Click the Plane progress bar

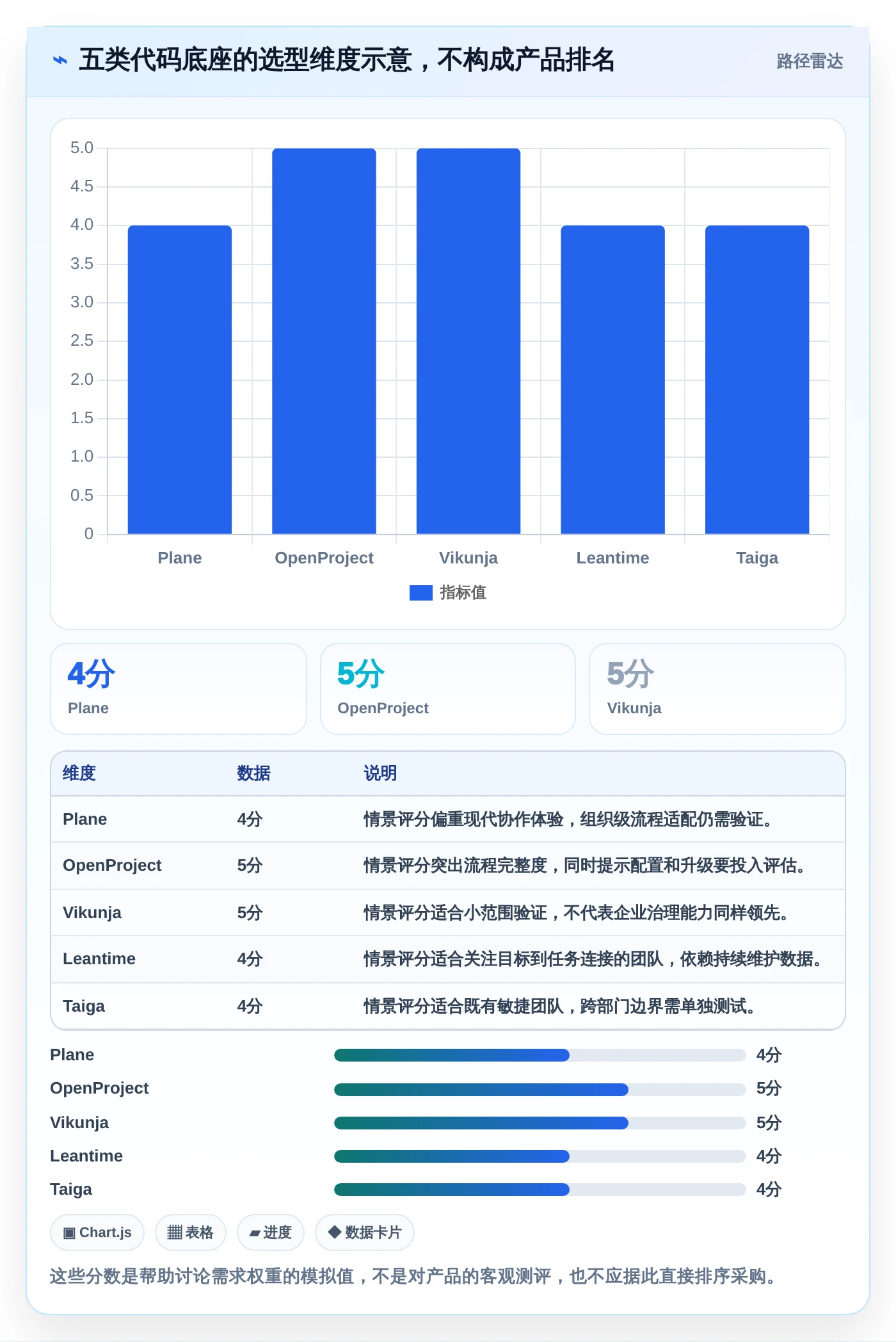(540, 1055)
